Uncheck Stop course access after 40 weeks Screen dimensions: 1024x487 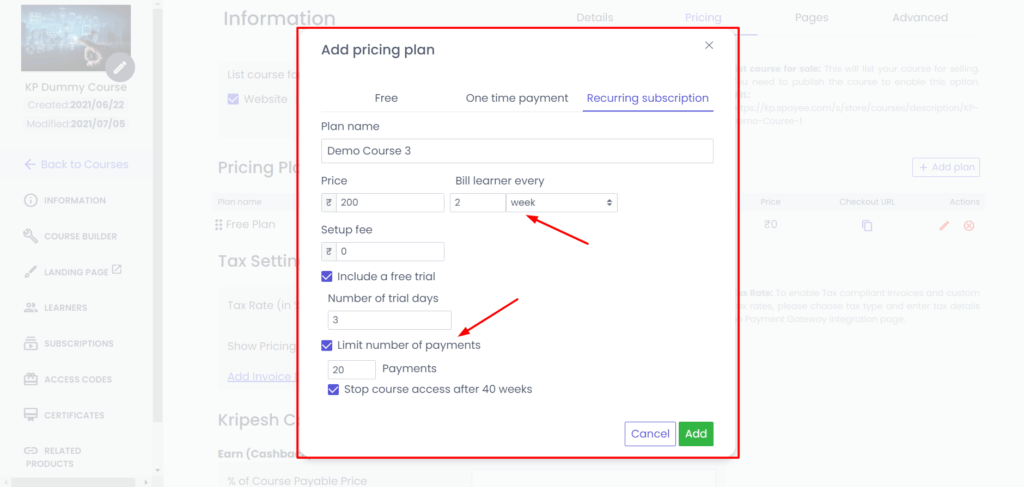coord(334,389)
